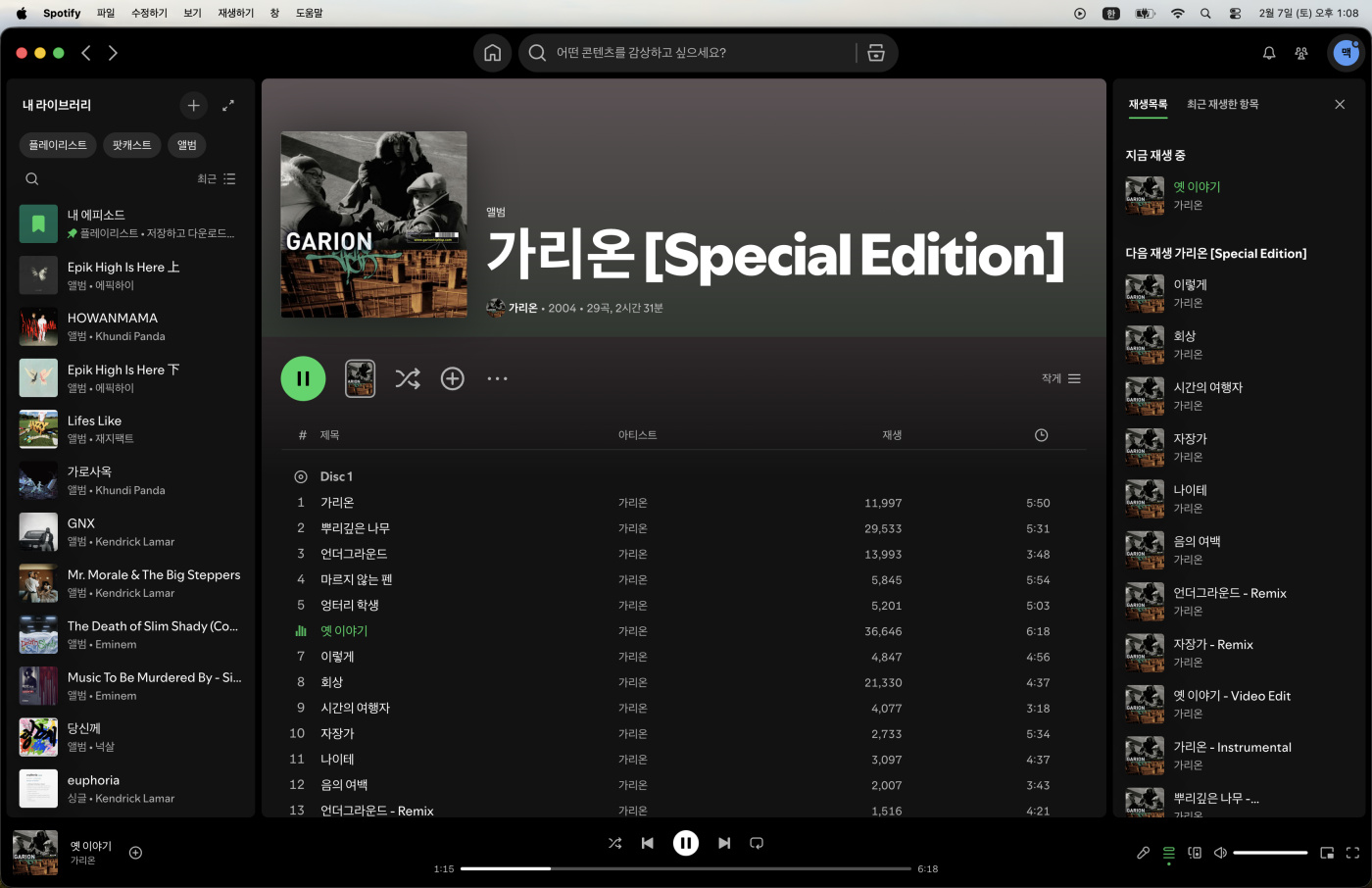Go to Spotify home via house icon
This screenshot has width=1372, height=888.
click(x=492, y=53)
